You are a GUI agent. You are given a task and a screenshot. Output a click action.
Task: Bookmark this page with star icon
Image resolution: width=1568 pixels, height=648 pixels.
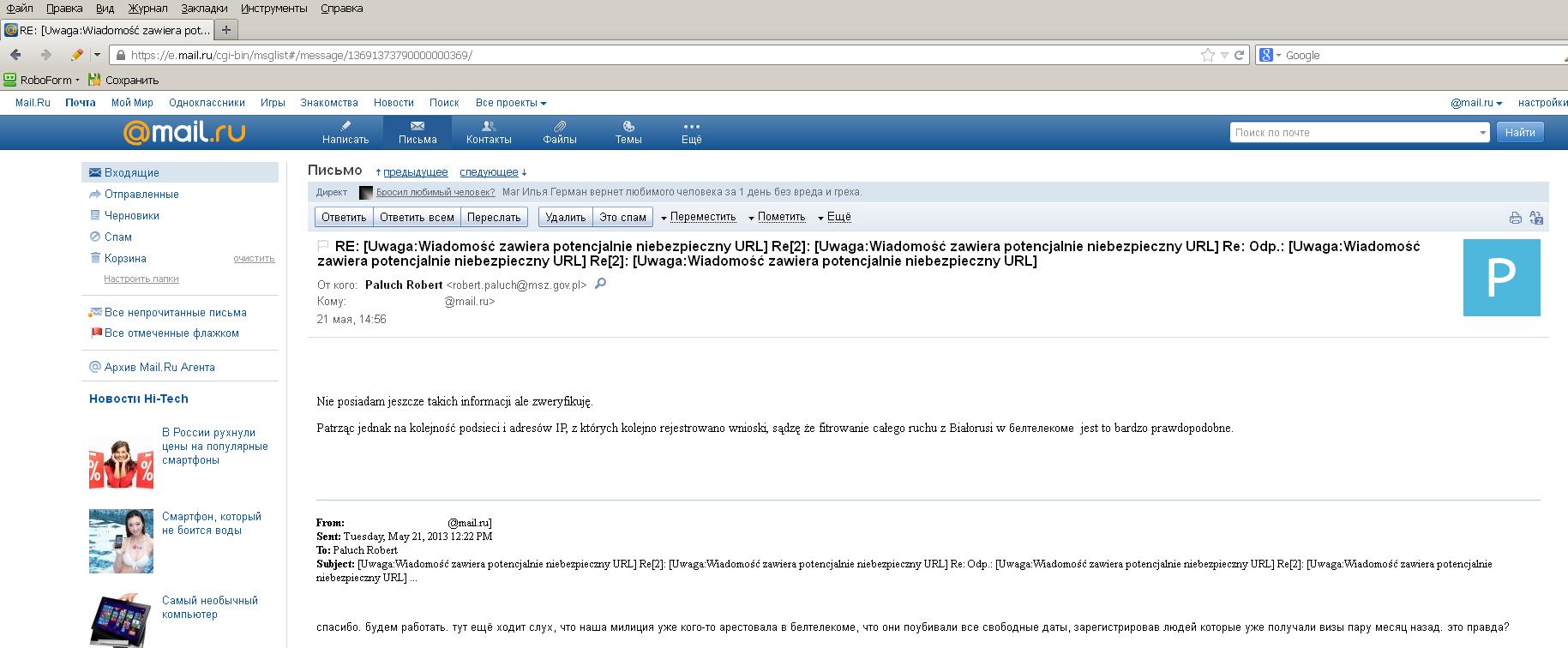(1208, 55)
